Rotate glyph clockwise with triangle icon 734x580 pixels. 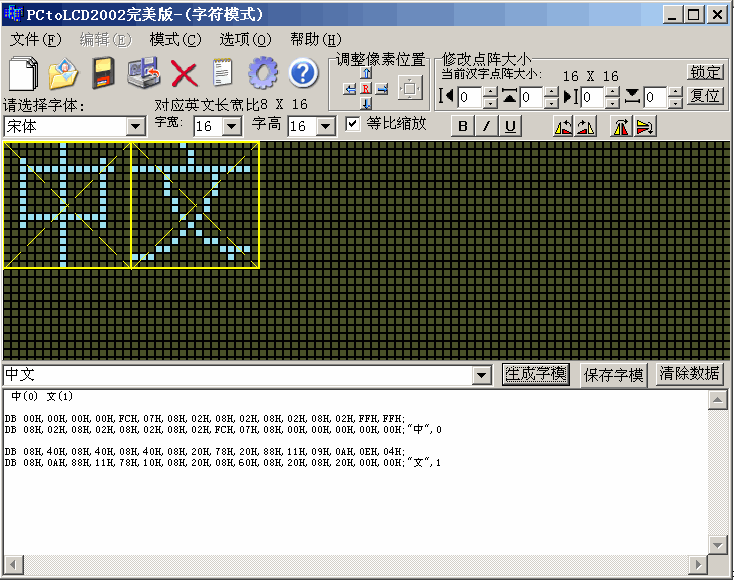click(585, 126)
